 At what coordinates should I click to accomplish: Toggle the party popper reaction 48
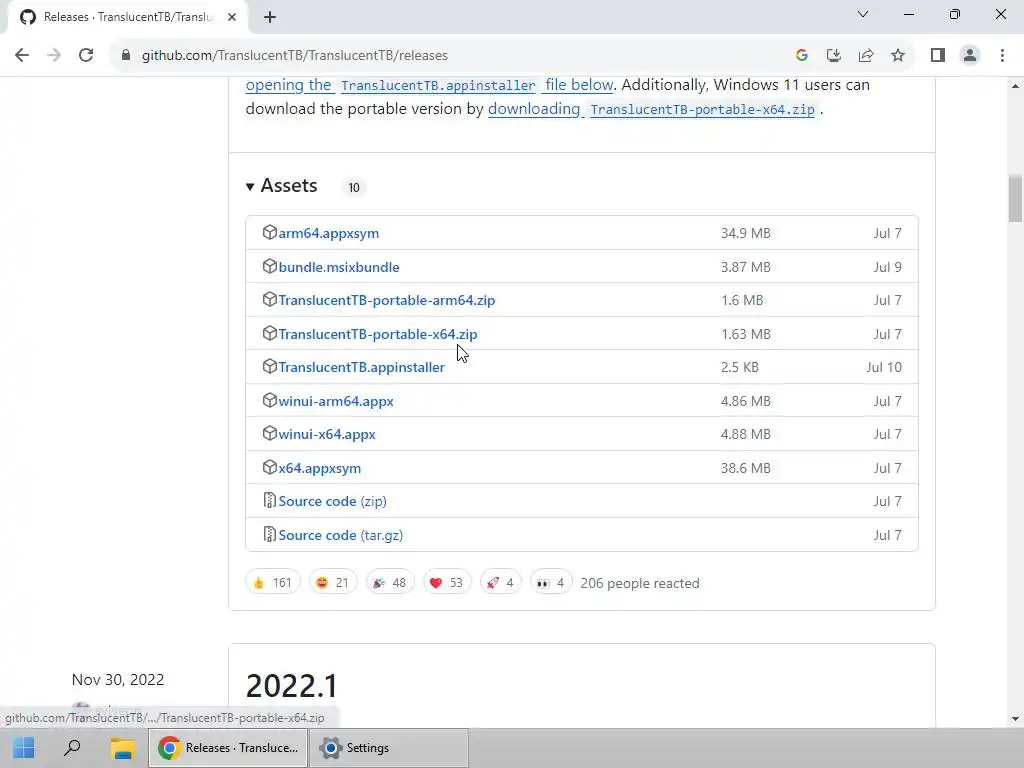click(x=390, y=583)
